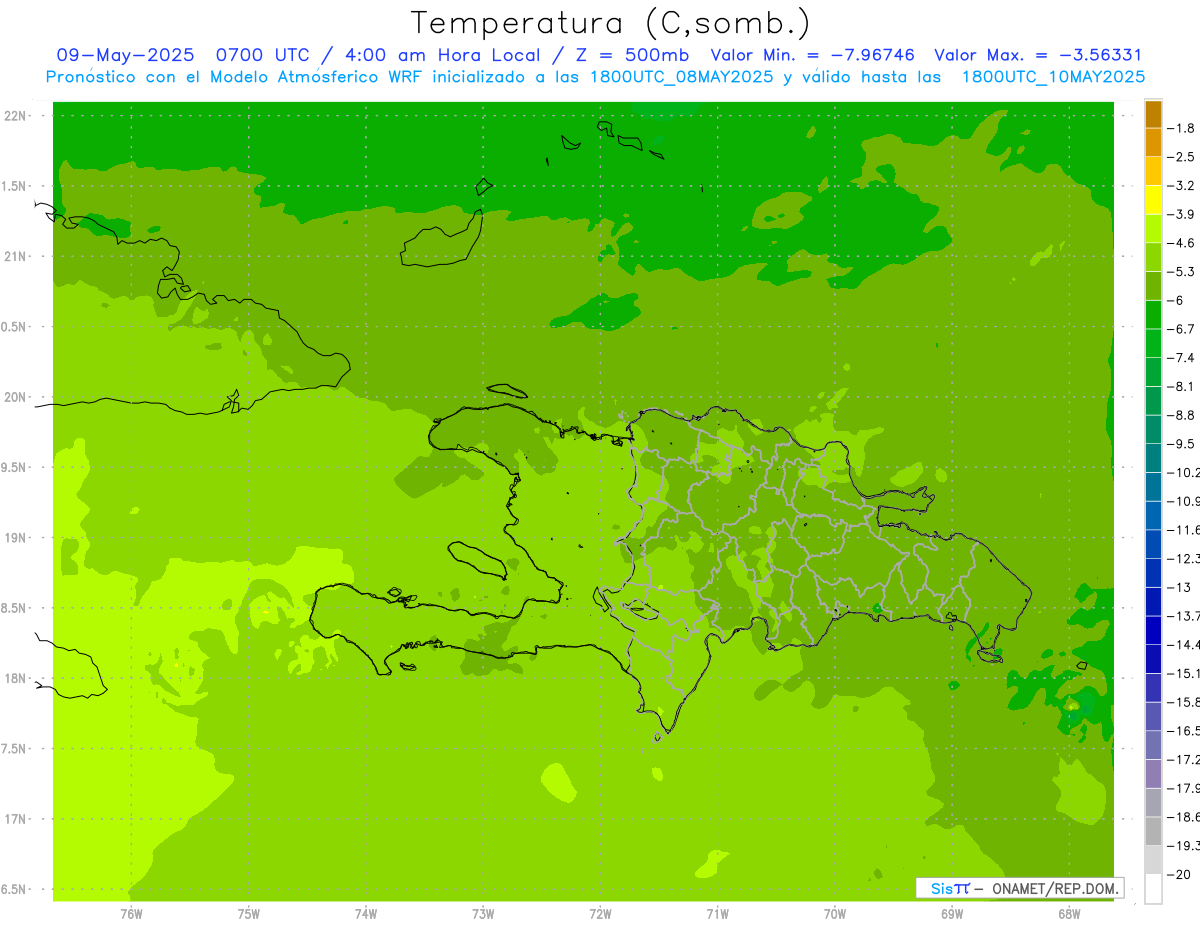Click the '22N' latitude axis label
This screenshot has width=1200, height=927.
(x=17, y=116)
